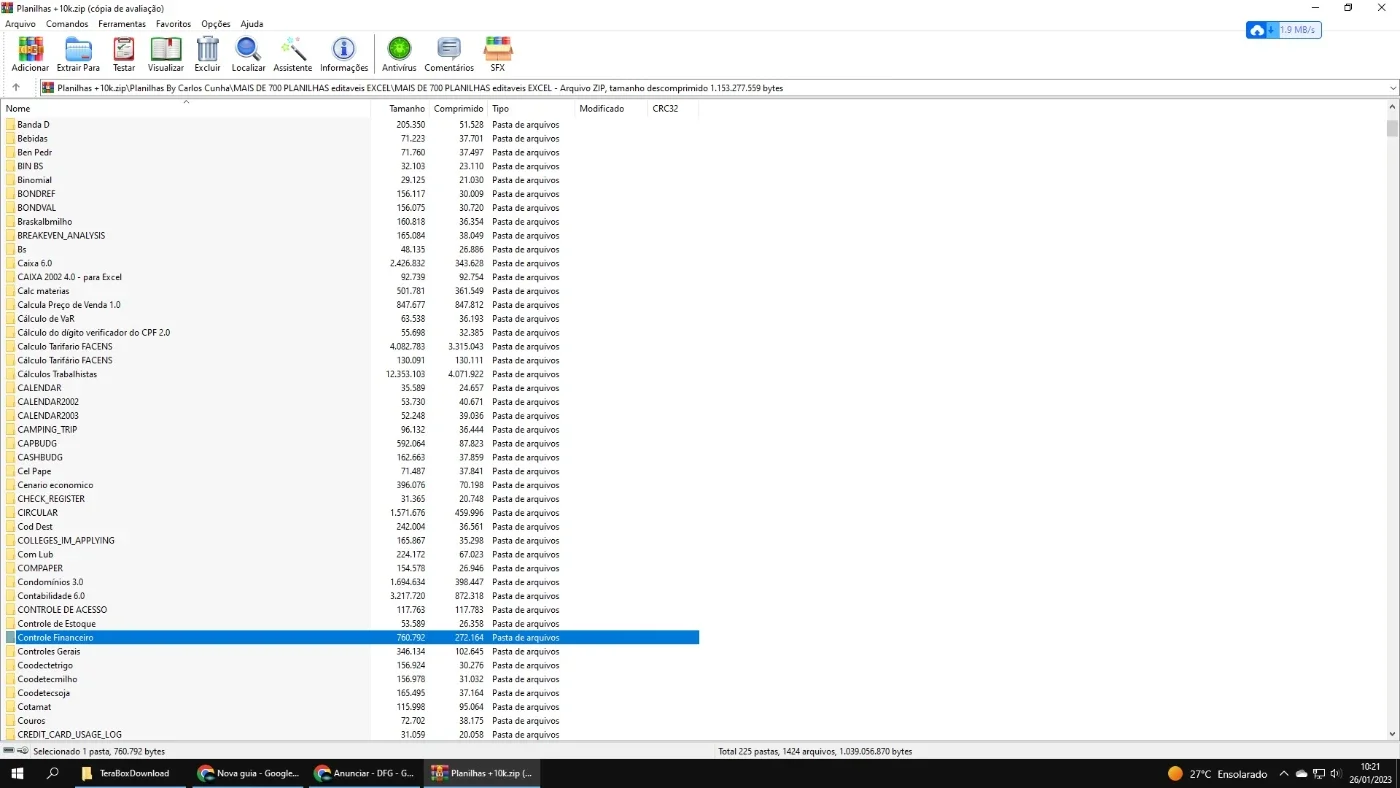
Task: Go up one folder with arrow icon
Action: tap(16, 88)
